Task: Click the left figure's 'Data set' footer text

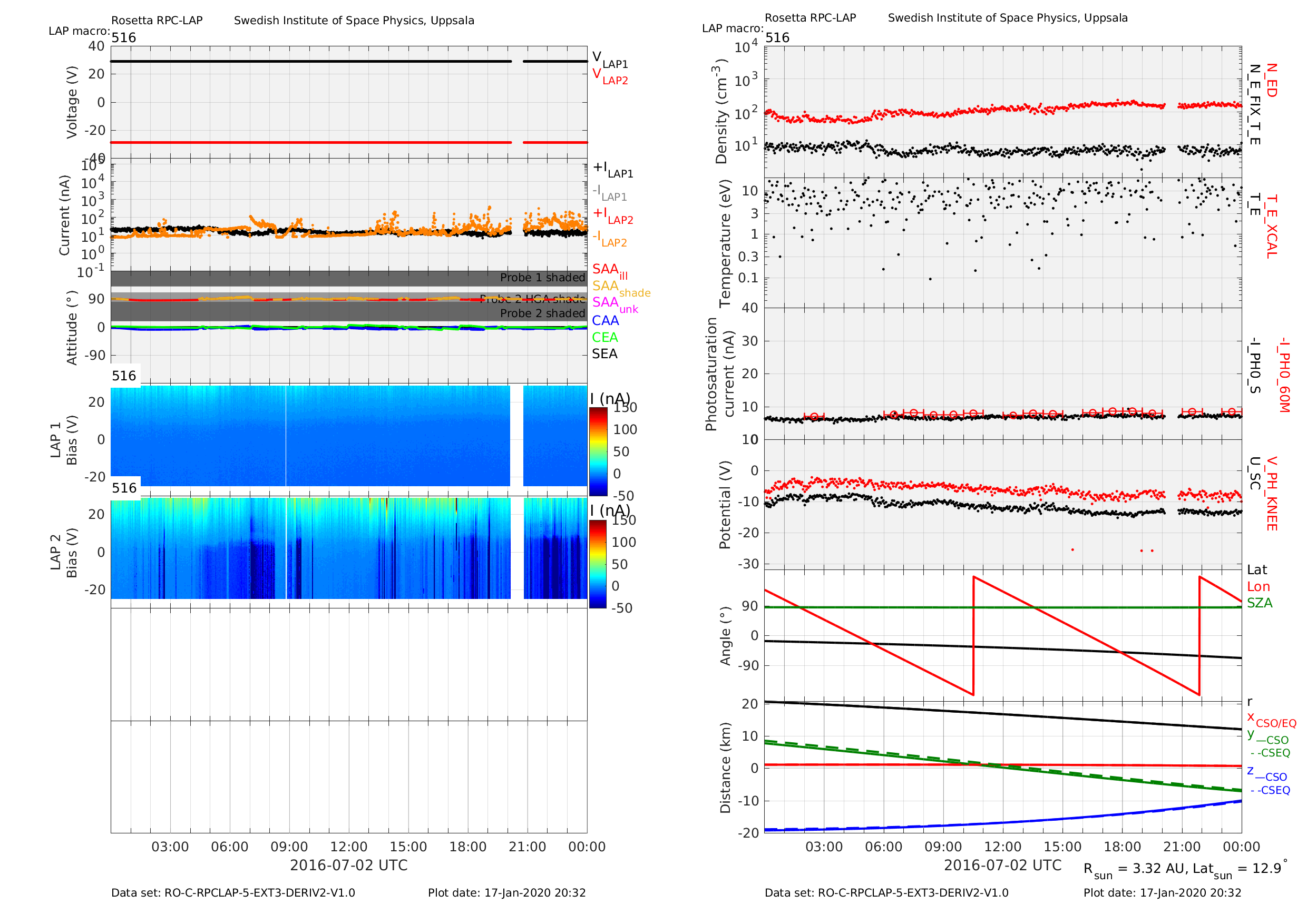Action: pyautogui.click(x=233, y=893)
